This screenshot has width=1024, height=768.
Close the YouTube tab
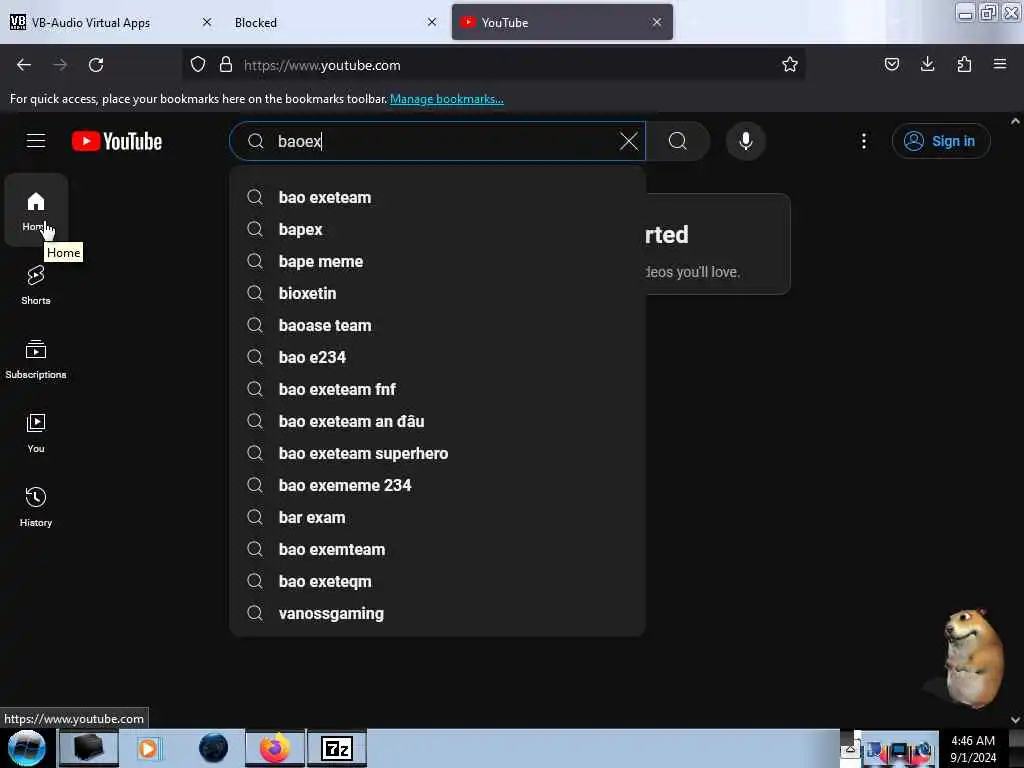click(x=656, y=22)
